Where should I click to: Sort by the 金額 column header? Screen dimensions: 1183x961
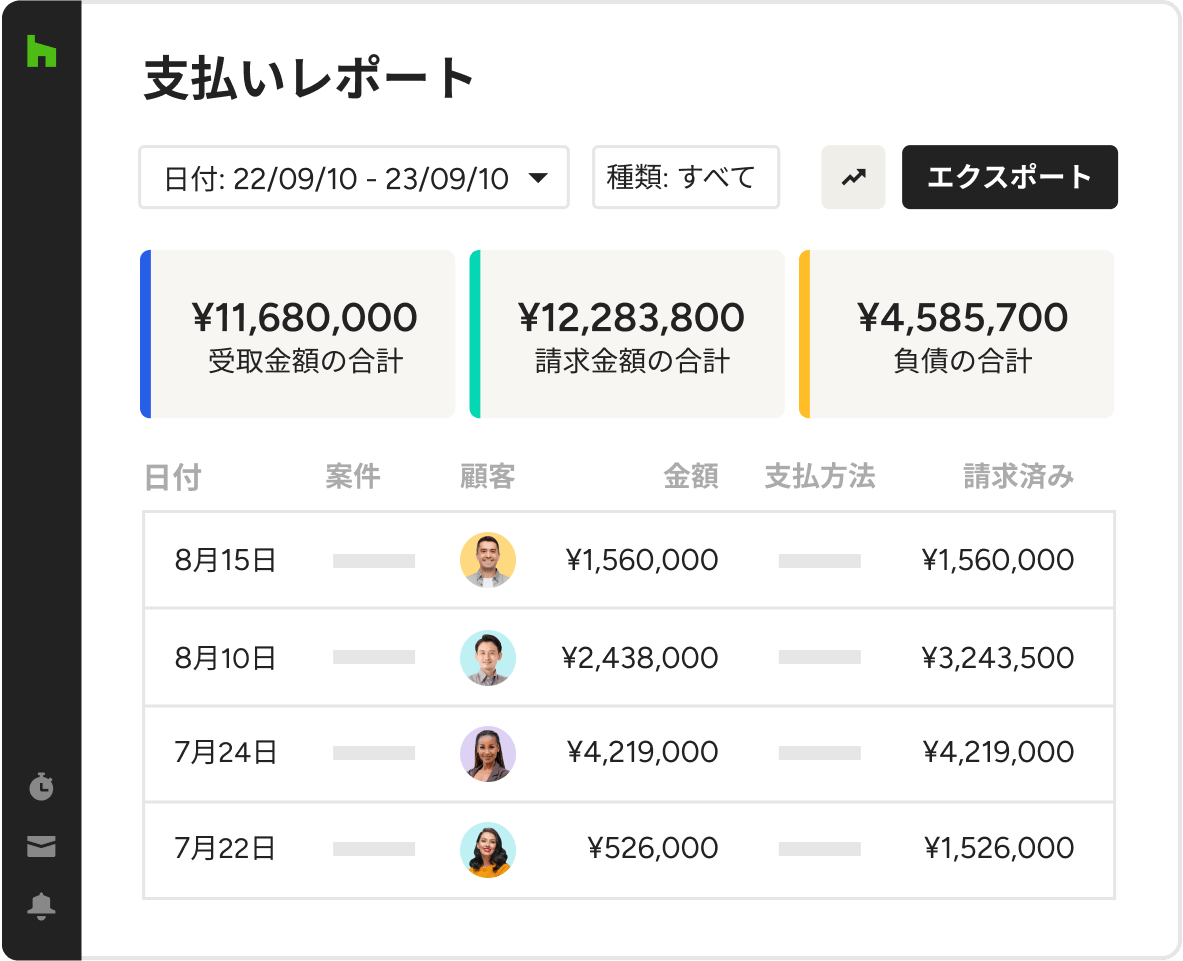[x=690, y=477]
